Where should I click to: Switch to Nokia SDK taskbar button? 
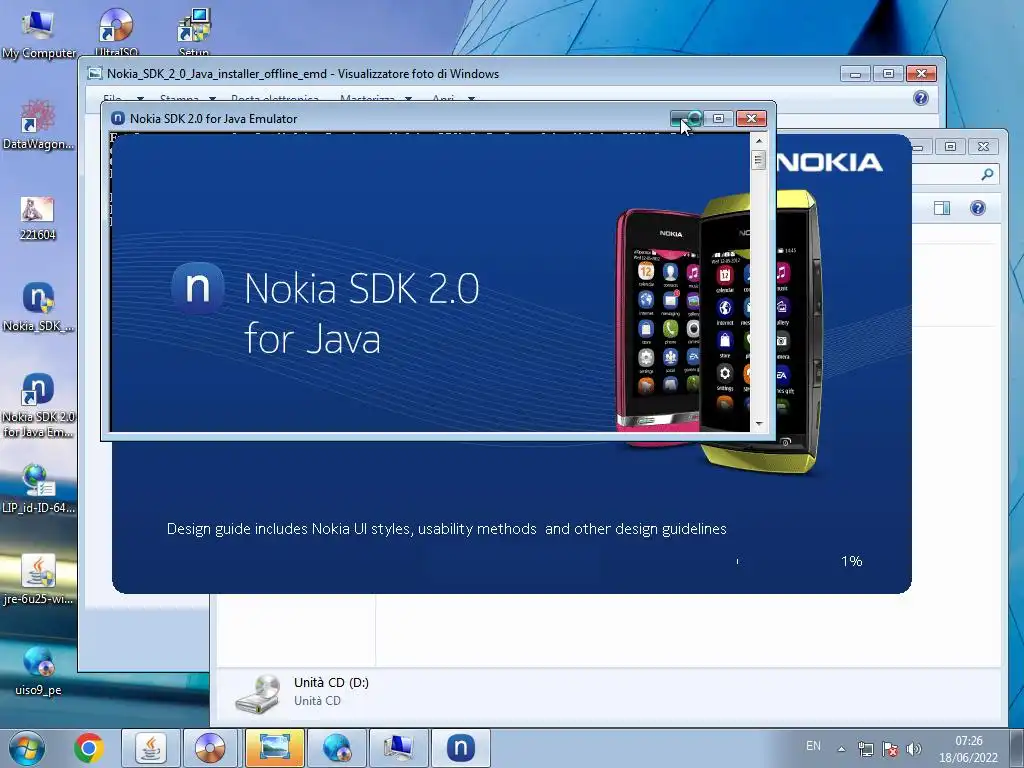tap(460, 748)
